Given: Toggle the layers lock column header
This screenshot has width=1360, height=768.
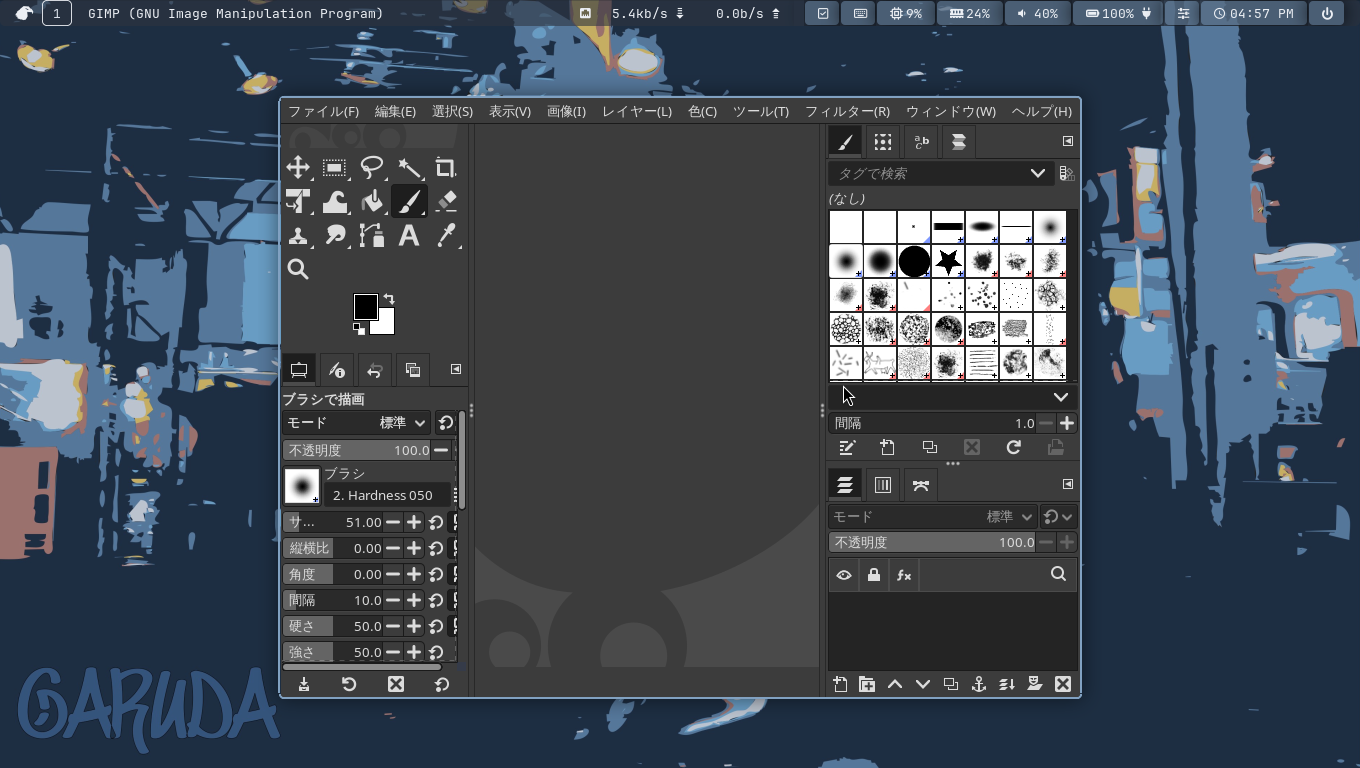Looking at the screenshot, I should pos(874,575).
